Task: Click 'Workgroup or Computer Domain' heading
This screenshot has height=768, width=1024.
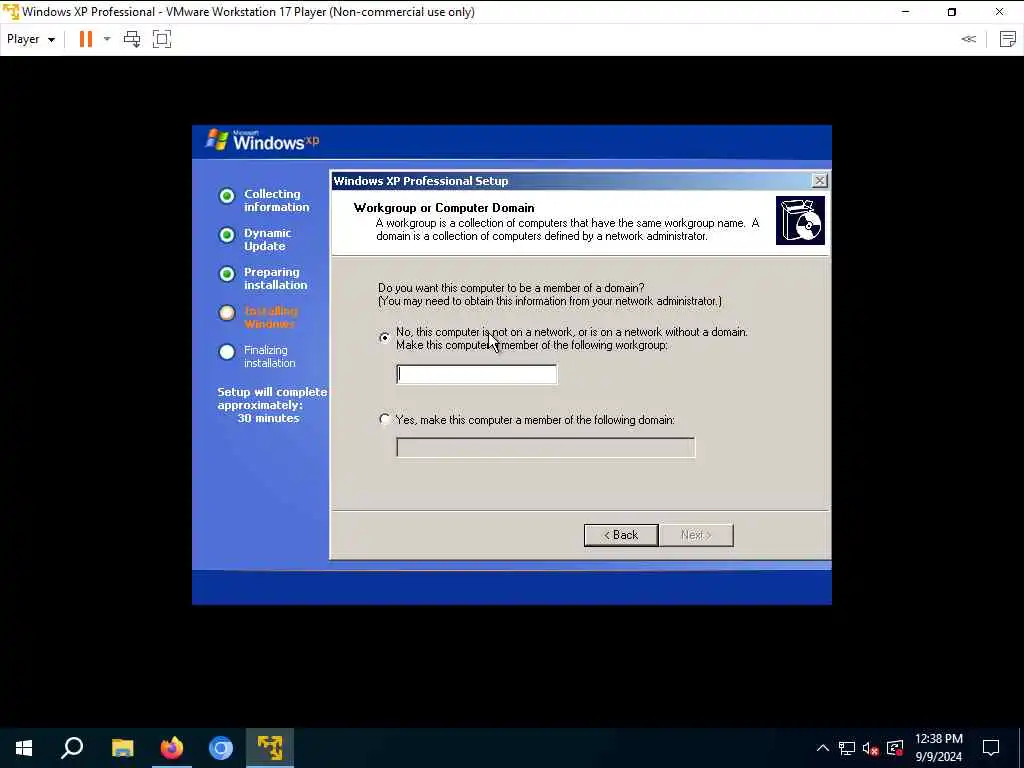Action: click(x=444, y=208)
